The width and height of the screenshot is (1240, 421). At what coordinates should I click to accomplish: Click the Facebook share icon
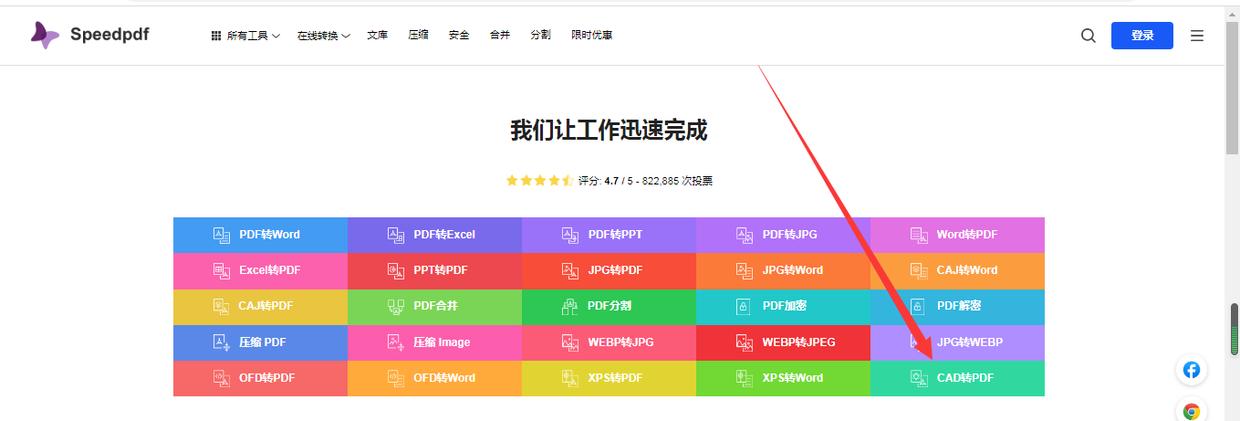point(1191,370)
